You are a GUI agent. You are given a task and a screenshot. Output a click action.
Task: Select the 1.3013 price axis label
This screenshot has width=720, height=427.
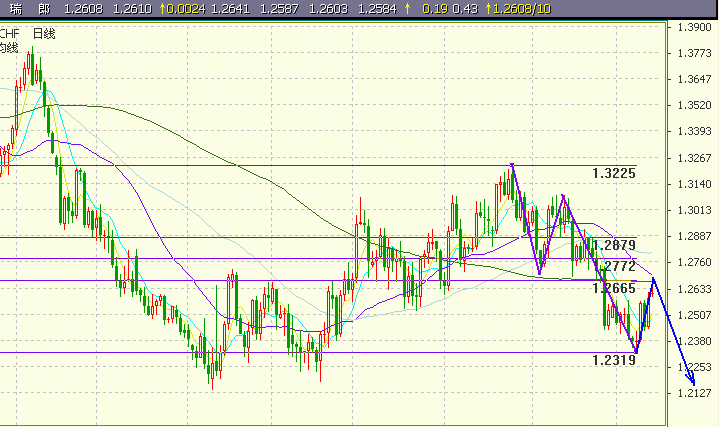(x=694, y=210)
